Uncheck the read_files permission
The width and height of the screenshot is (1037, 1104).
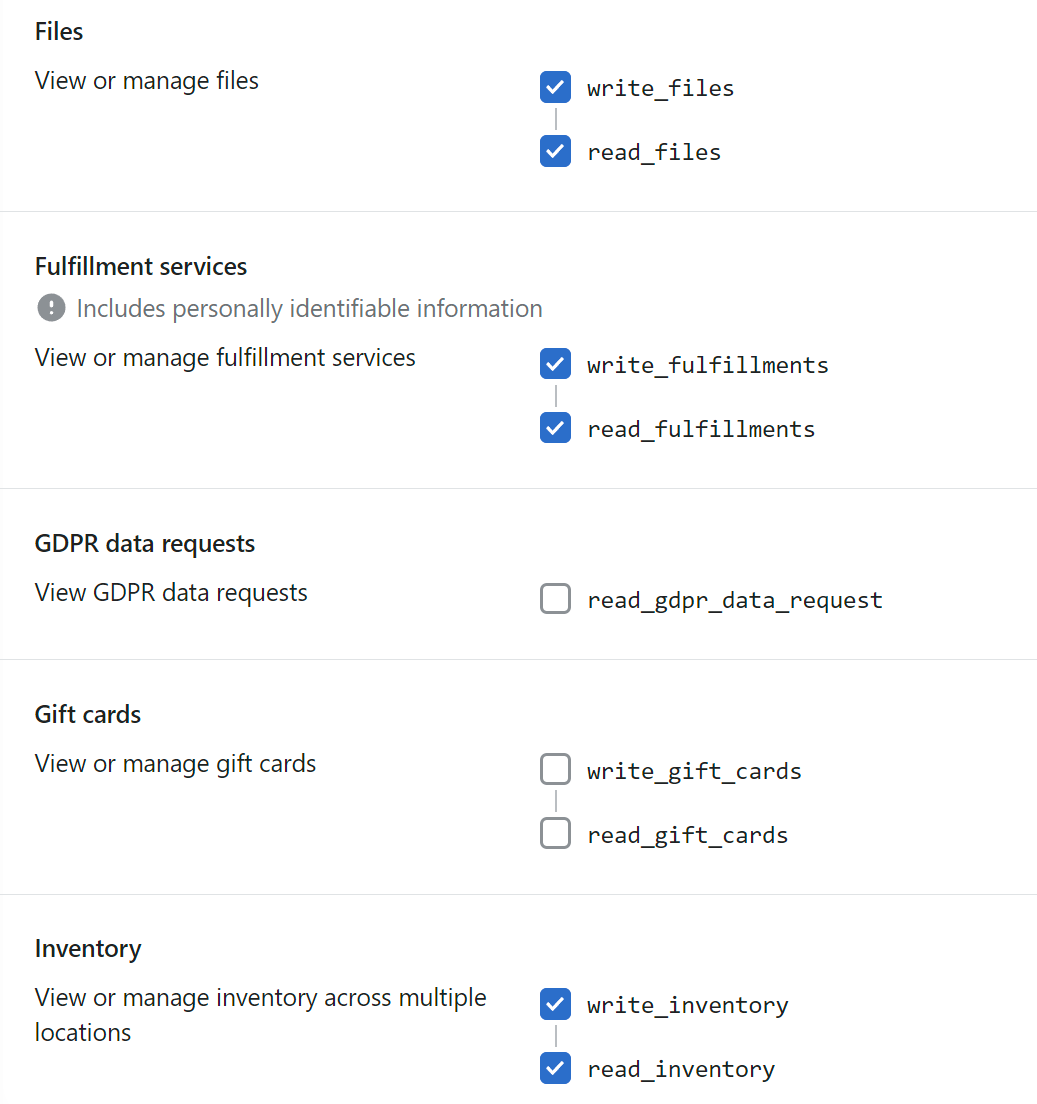tap(555, 151)
